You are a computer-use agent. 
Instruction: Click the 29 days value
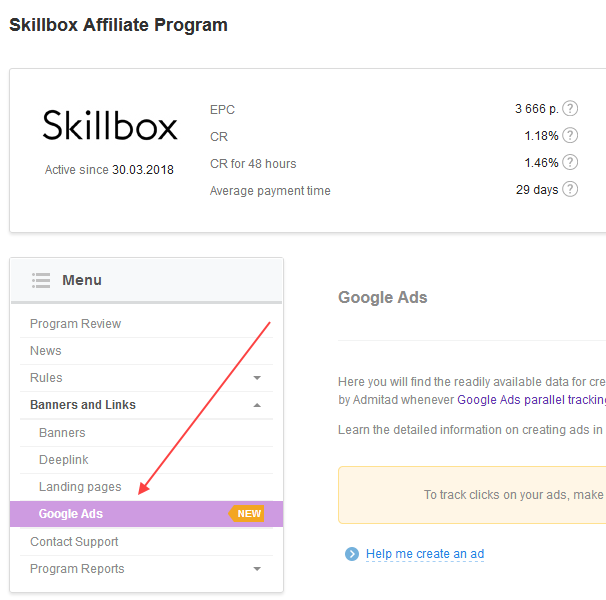pyautogui.click(x=537, y=189)
